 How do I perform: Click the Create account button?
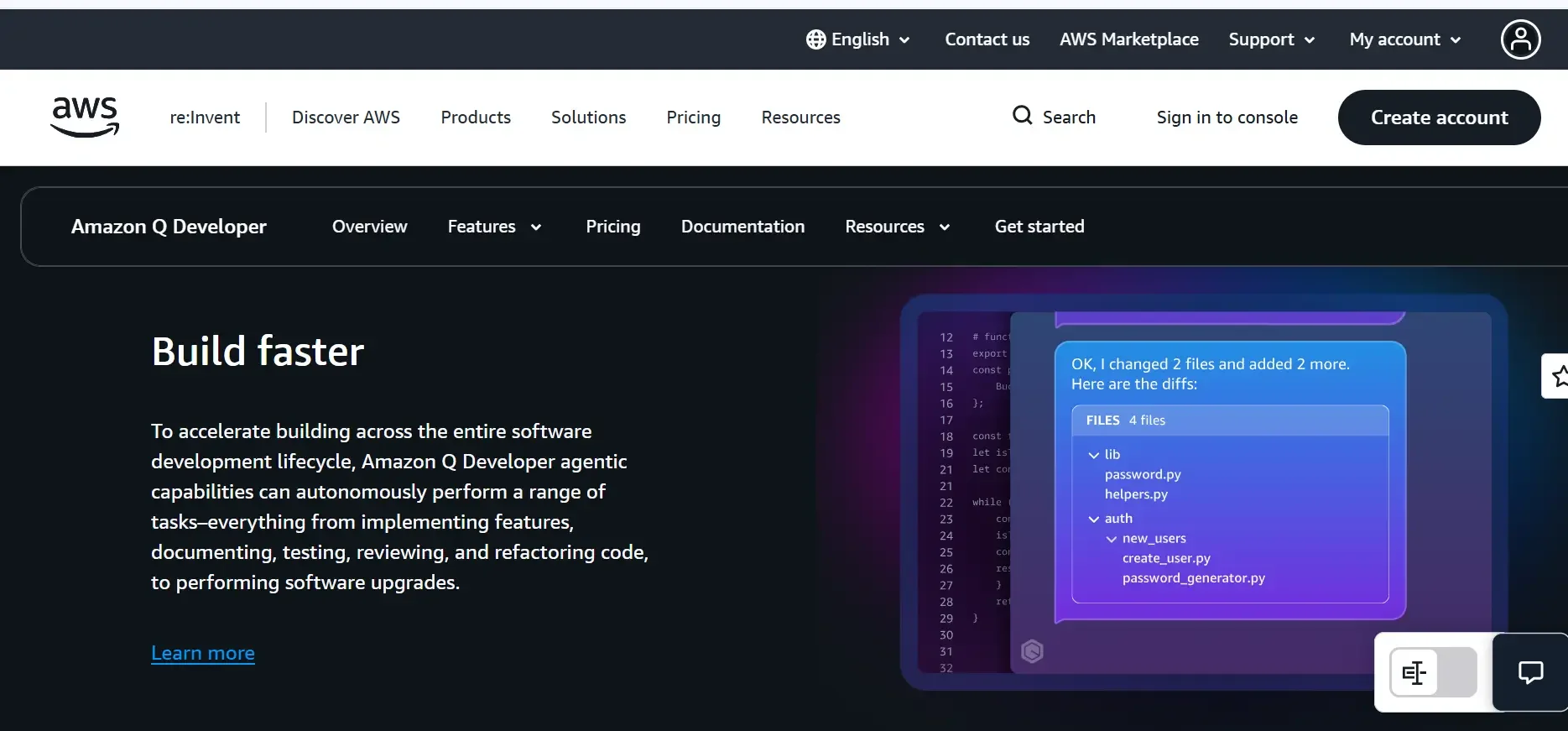pos(1439,117)
